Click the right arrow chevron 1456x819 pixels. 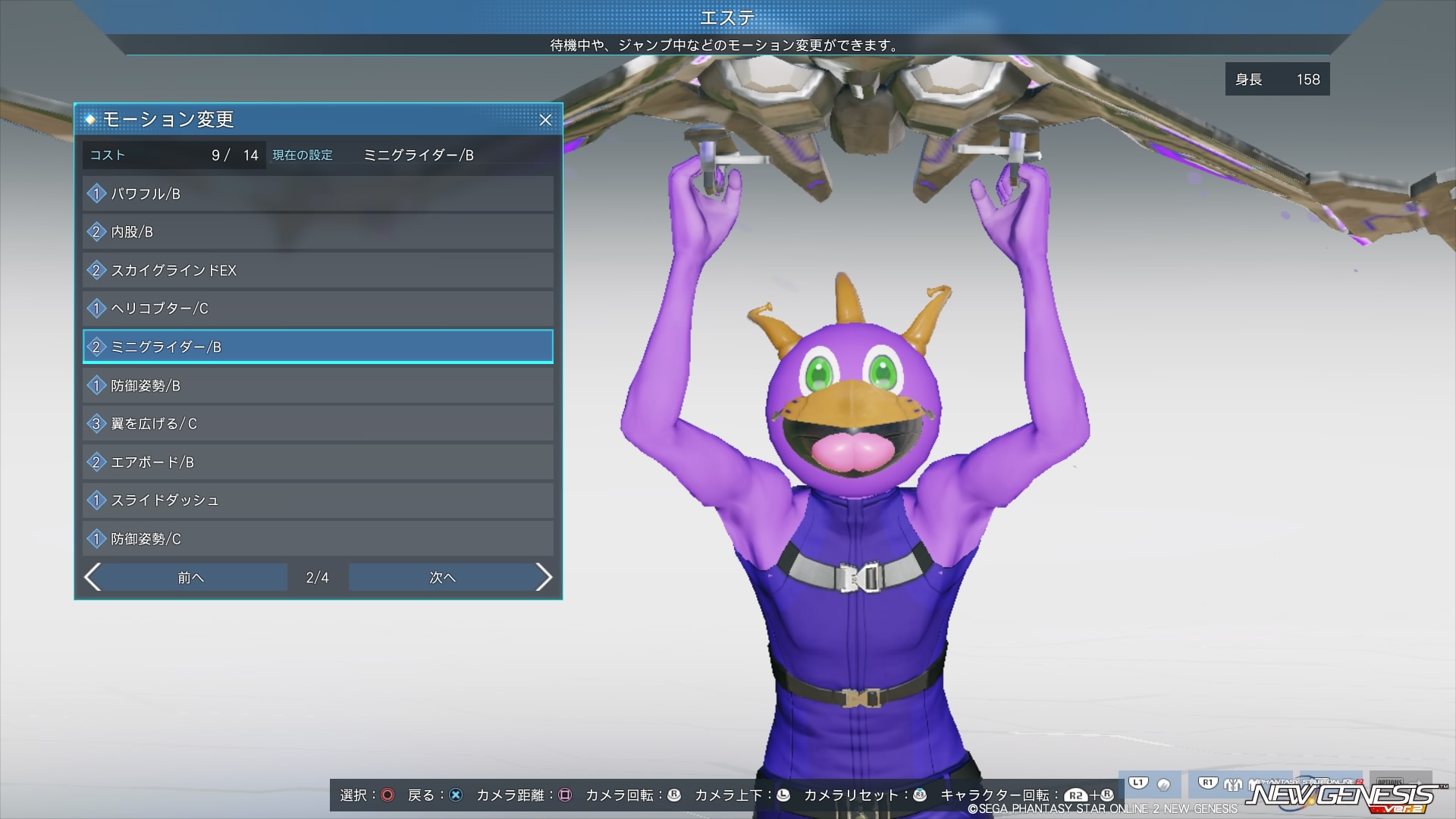point(544,577)
